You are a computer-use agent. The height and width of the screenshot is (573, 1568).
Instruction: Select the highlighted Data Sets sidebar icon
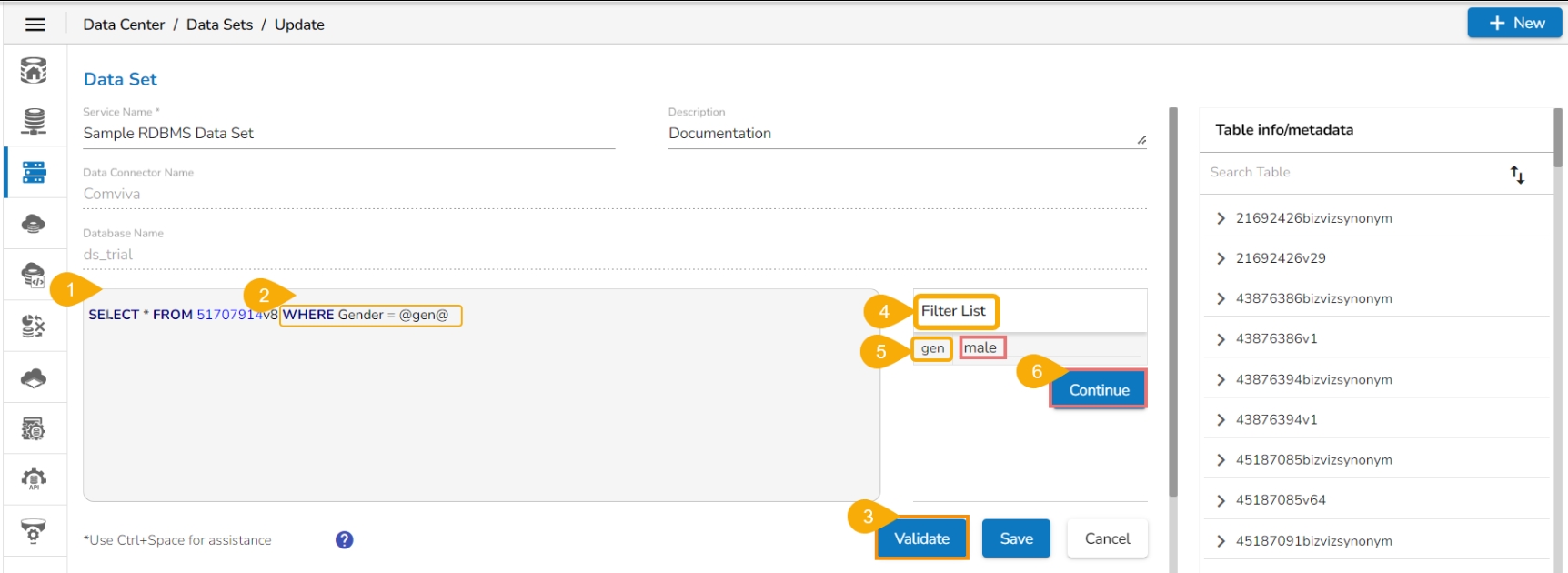tap(34, 172)
